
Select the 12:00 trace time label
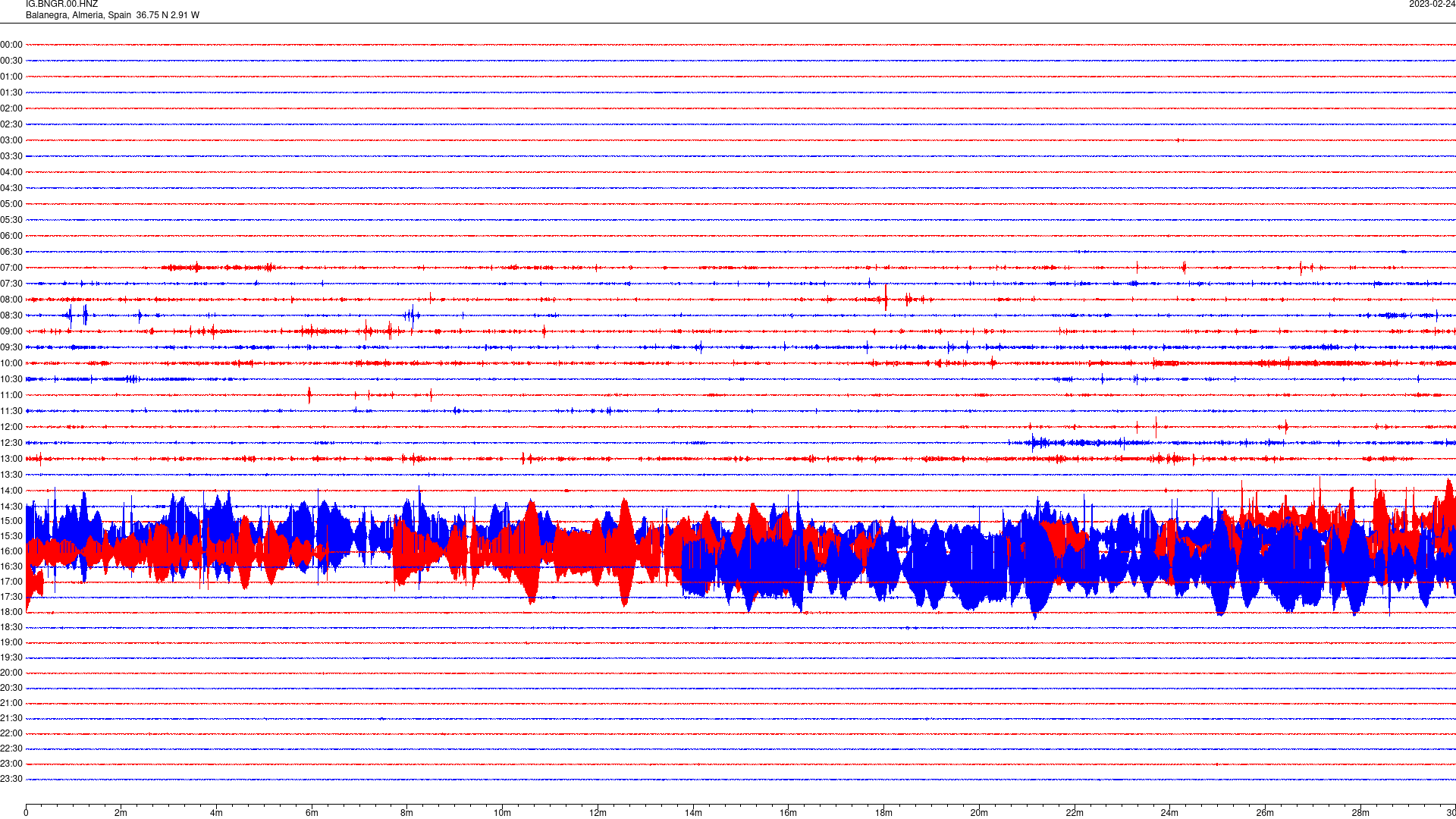(x=11, y=427)
